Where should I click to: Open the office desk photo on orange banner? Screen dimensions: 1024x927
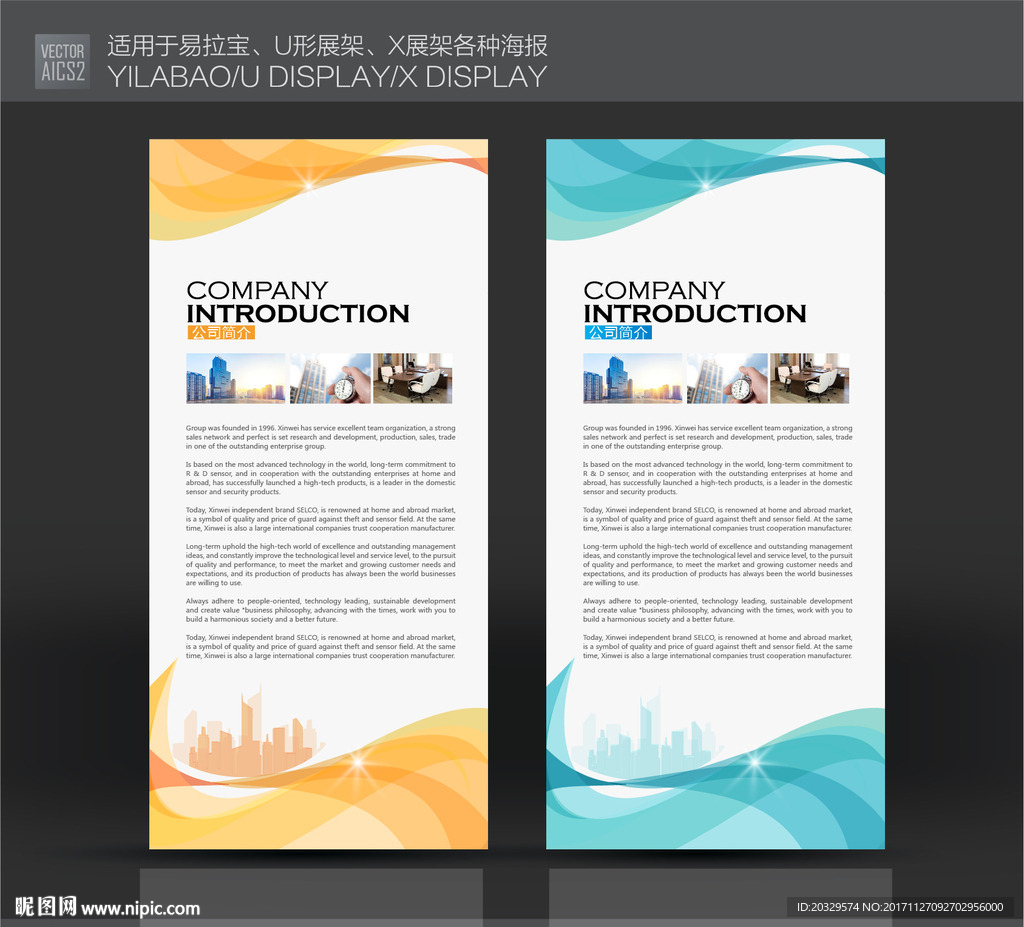point(413,378)
